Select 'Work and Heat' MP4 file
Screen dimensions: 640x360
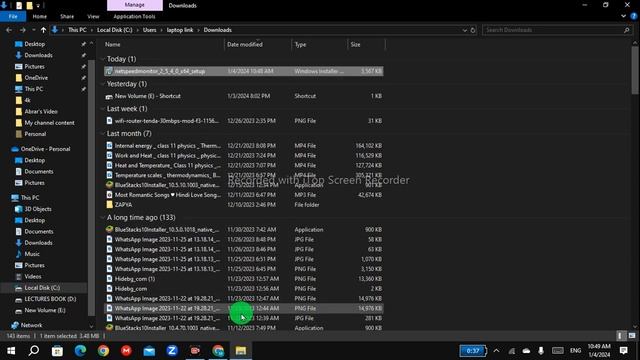pyautogui.click(x=244, y=156)
